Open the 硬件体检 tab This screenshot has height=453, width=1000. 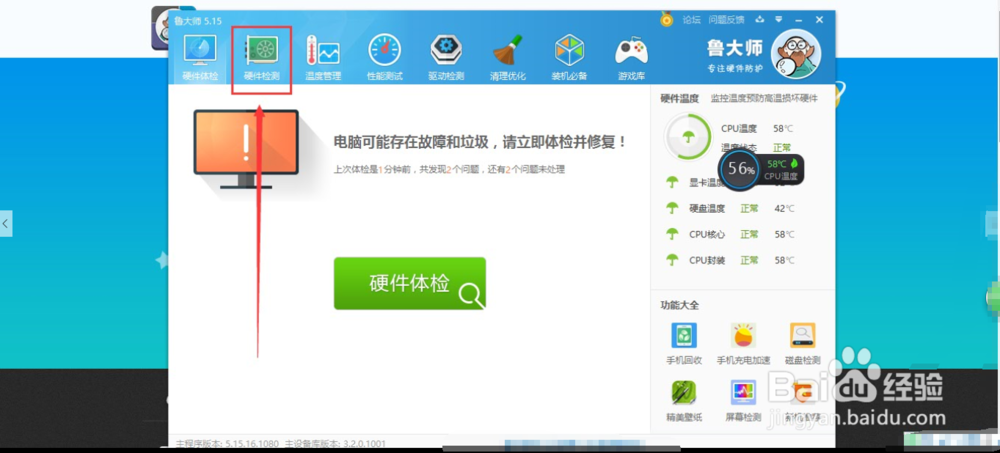click(x=200, y=57)
